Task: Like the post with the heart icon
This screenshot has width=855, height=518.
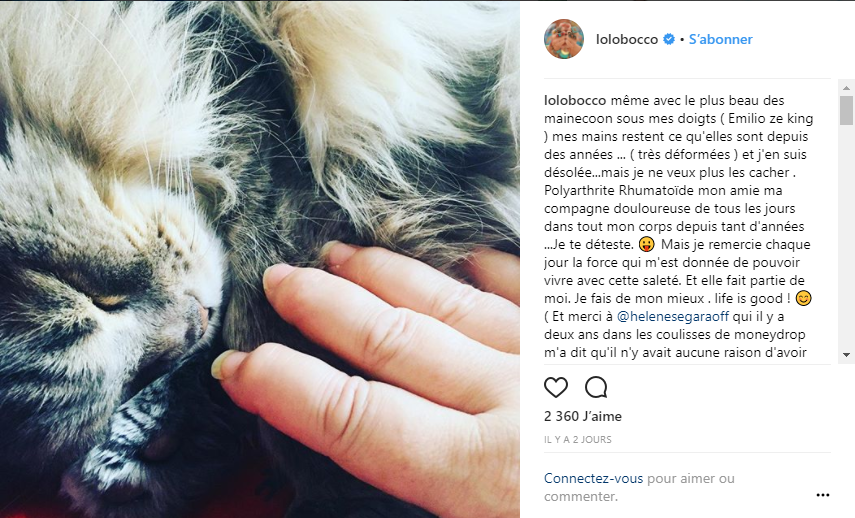Action: [x=556, y=388]
